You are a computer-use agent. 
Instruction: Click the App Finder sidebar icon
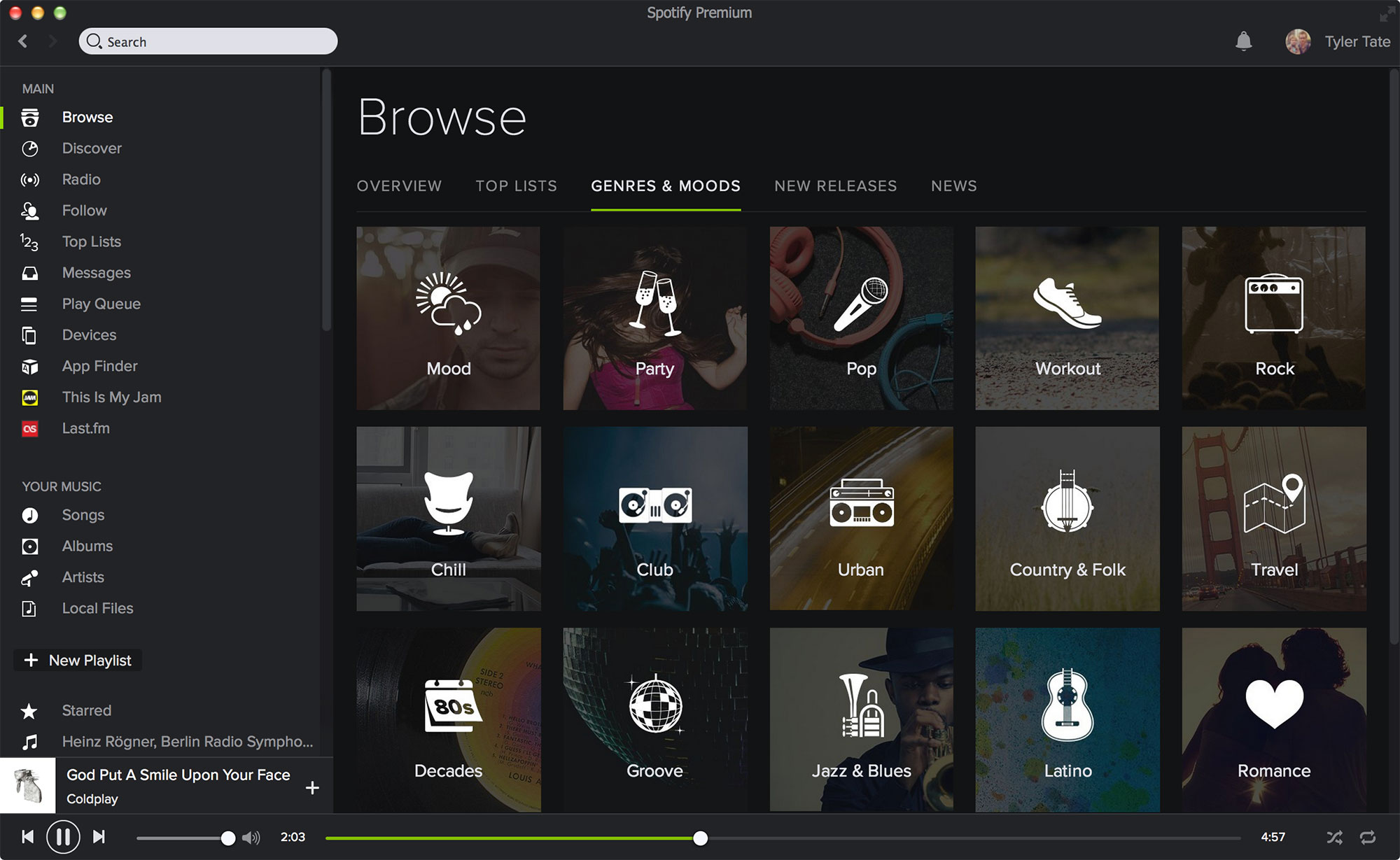(29, 365)
